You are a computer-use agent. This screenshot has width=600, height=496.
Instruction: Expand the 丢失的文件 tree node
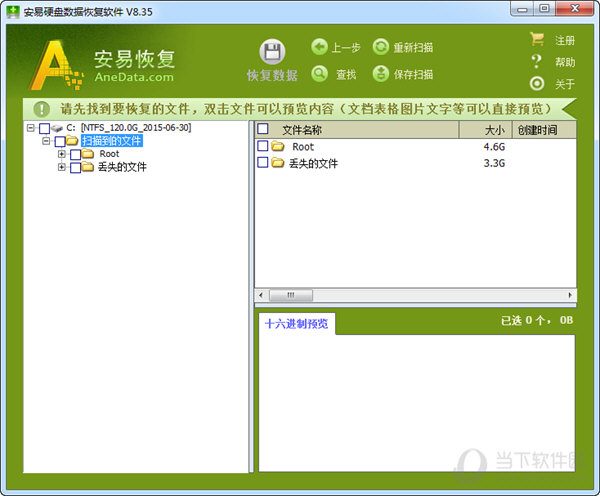62,167
